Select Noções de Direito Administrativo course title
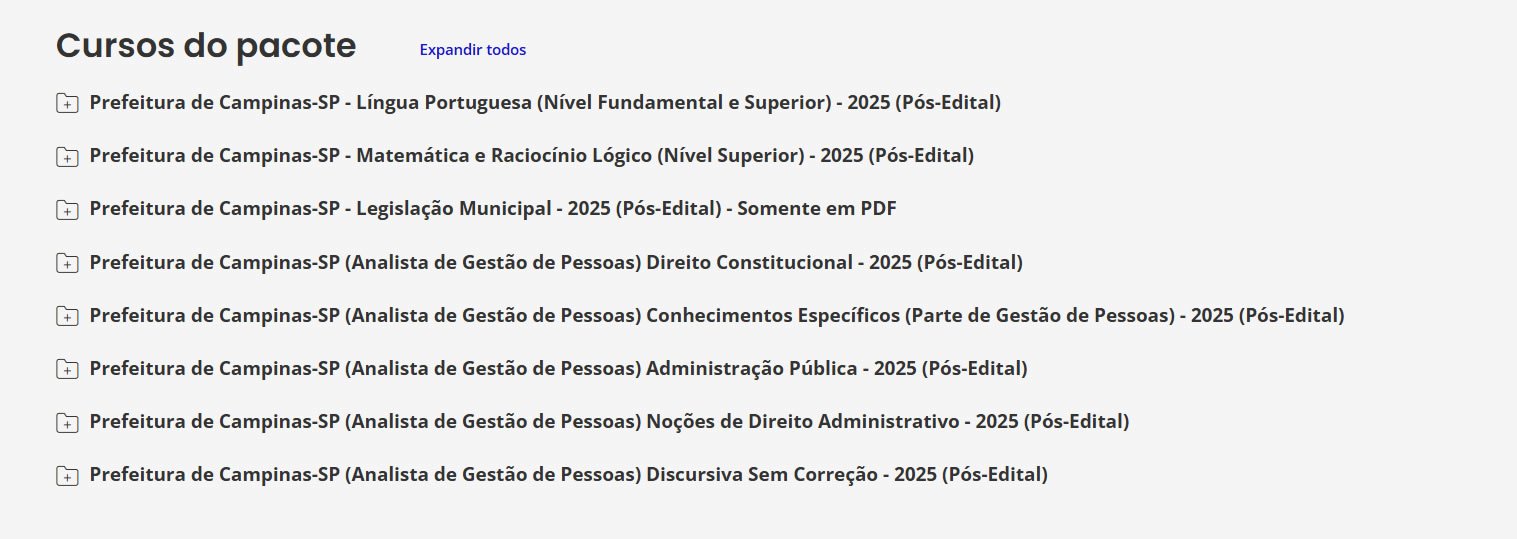 pyautogui.click(x=609, y=421)
